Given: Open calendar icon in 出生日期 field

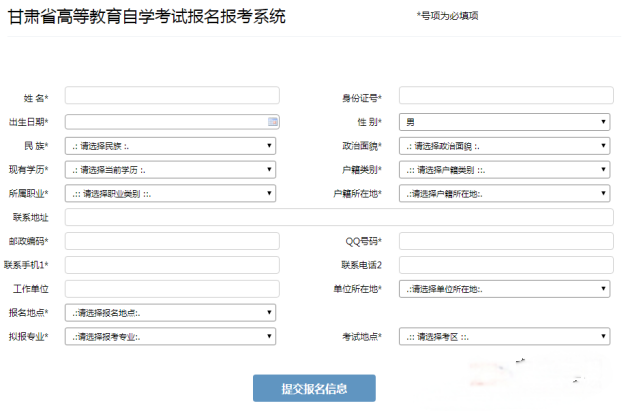Looking at the screenshot, I should tap(272, 121).
